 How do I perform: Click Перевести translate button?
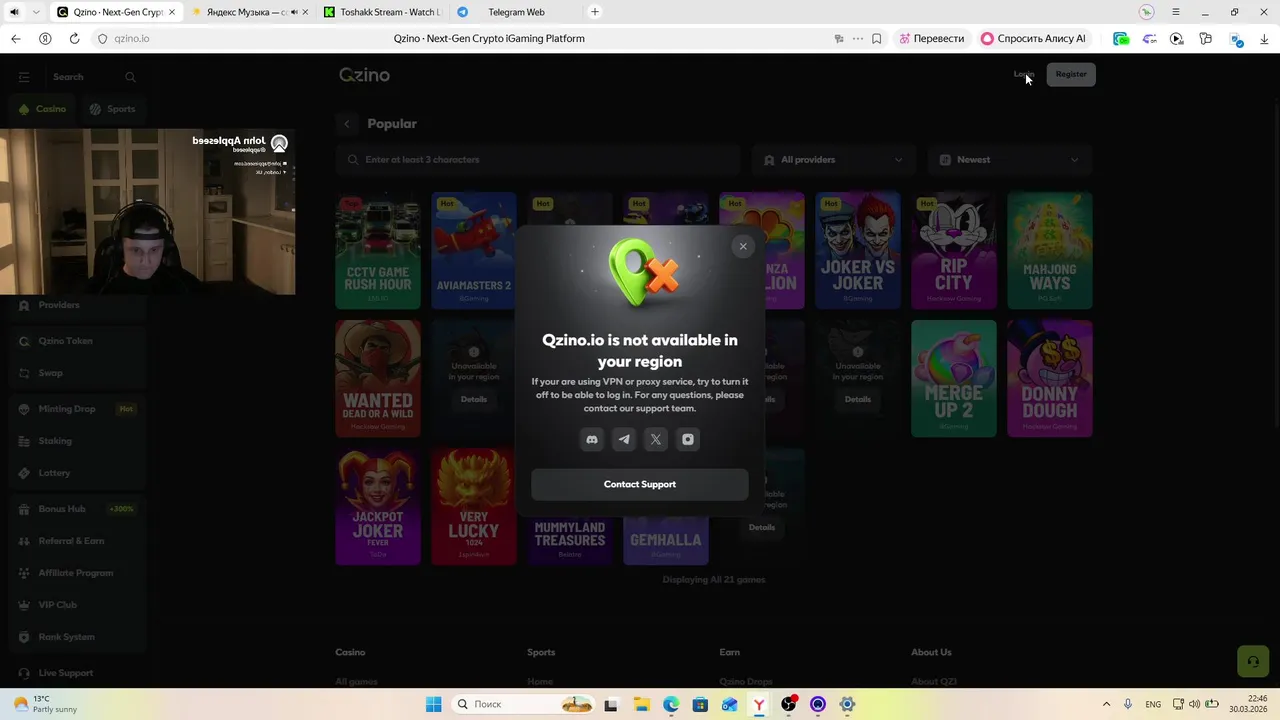point(932,39)
